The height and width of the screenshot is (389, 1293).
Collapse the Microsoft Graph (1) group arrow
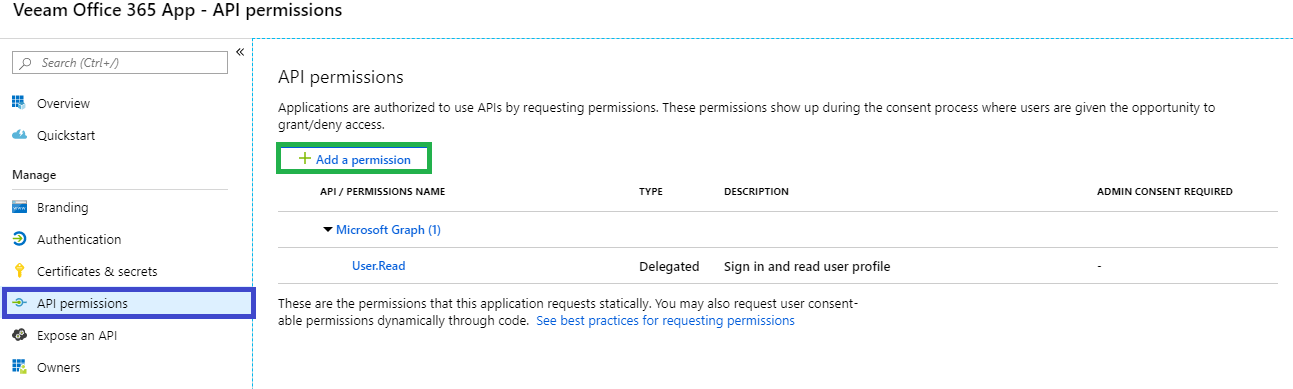327,230
